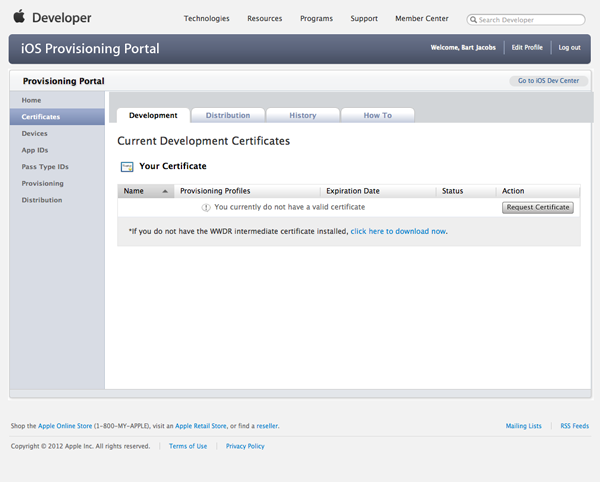Viewport: 600px width, 482px height.
Task: Switch to the How To tab
Action: [378, 116]
